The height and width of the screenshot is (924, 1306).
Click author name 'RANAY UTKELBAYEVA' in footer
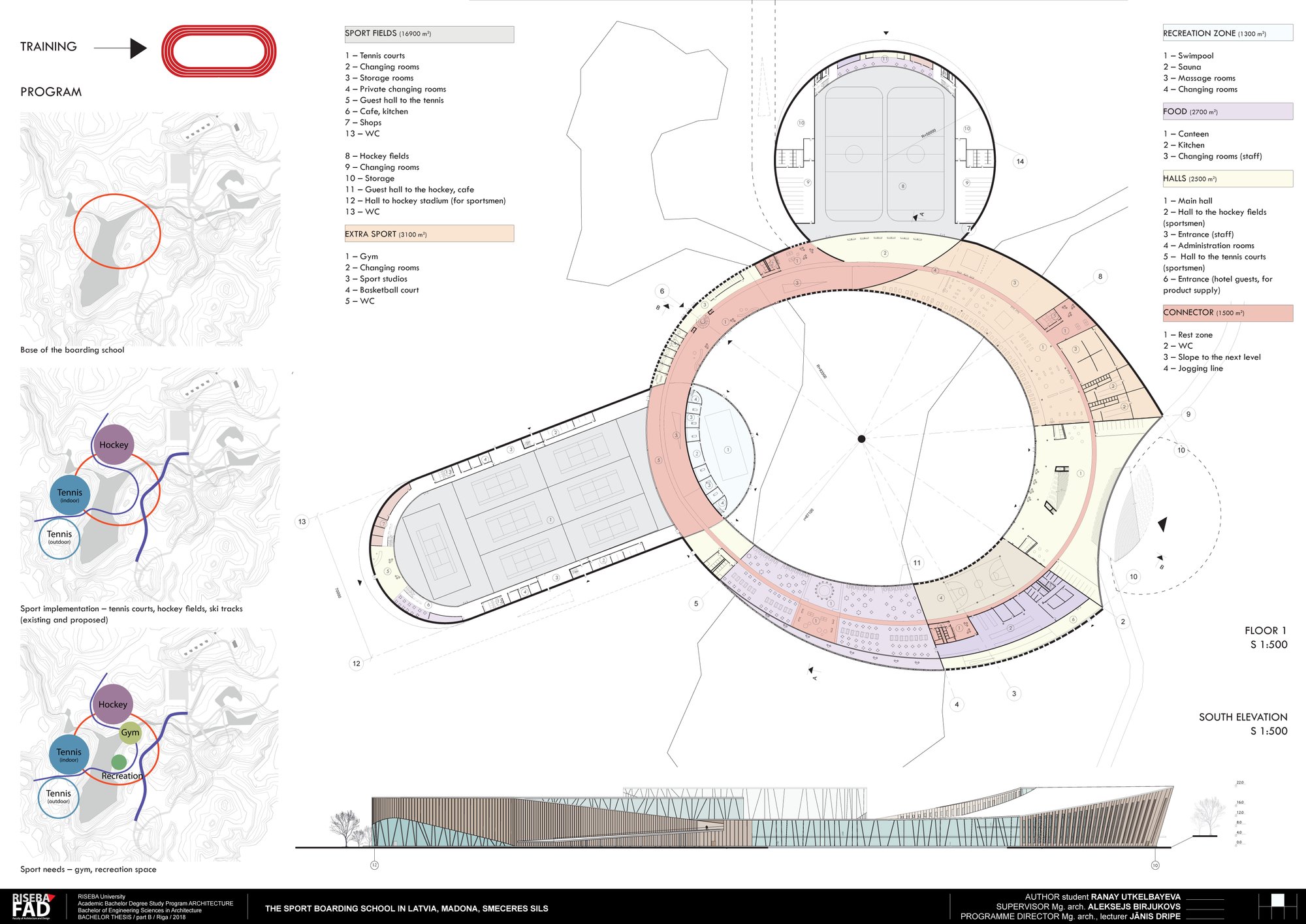tap(1136, 897)
